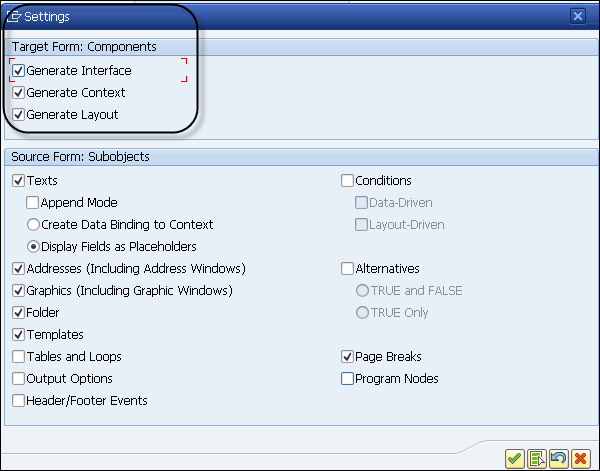Uncheck the Page Breaks checkbox
The height and width of the screenshot is (471, 600).
coord(347,357)
